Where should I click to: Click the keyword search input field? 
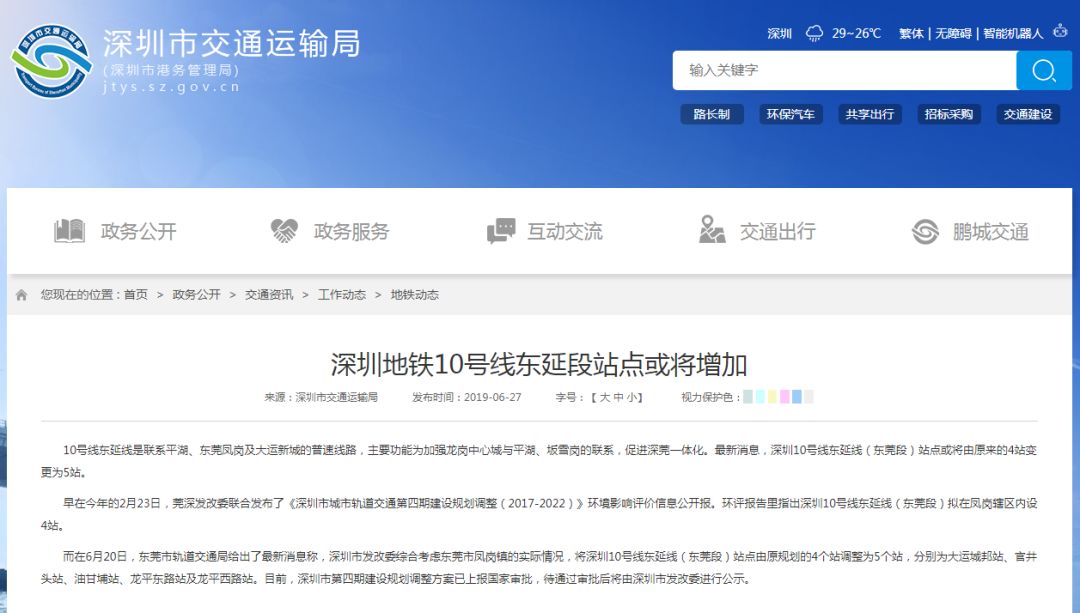pos(844,70)
